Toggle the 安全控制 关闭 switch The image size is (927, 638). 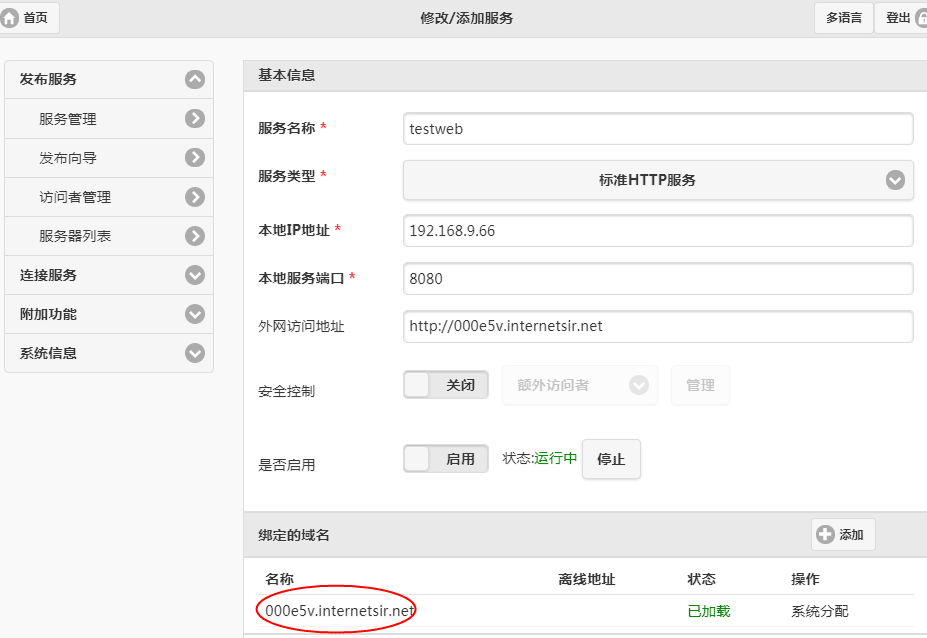[x=446, y=385]
